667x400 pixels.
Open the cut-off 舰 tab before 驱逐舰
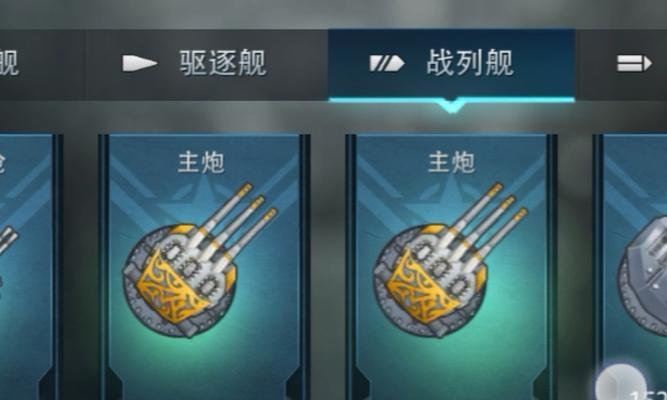click(9, 64)
